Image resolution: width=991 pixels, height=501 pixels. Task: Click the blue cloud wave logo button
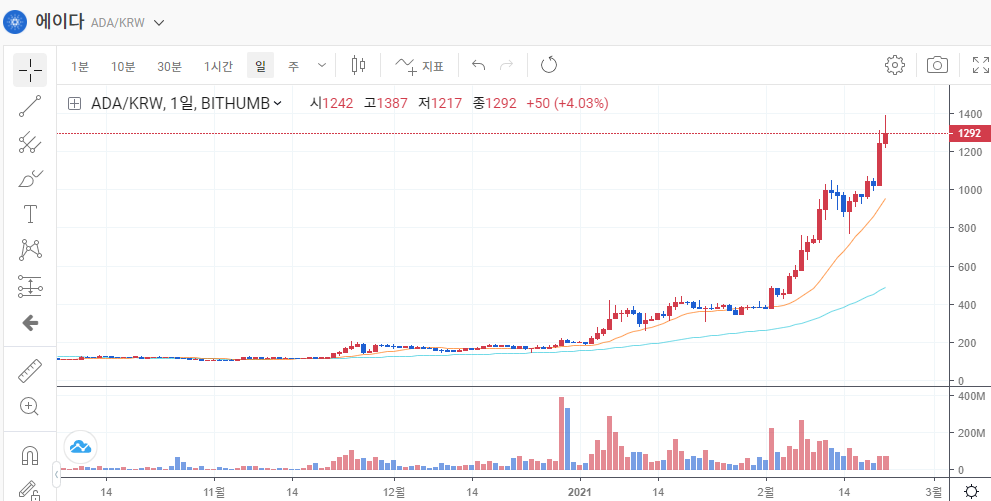point(80,447)
